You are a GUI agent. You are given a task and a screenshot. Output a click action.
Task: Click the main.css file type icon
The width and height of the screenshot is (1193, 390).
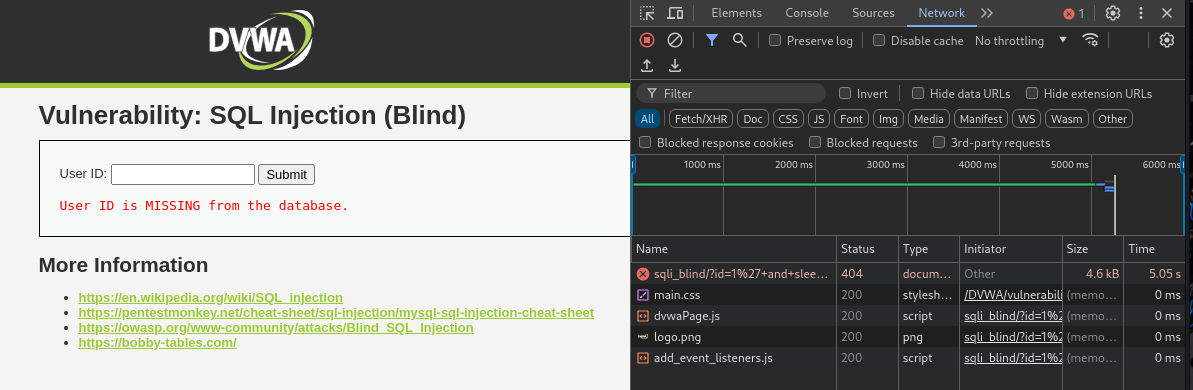click(x=643, y=294)
